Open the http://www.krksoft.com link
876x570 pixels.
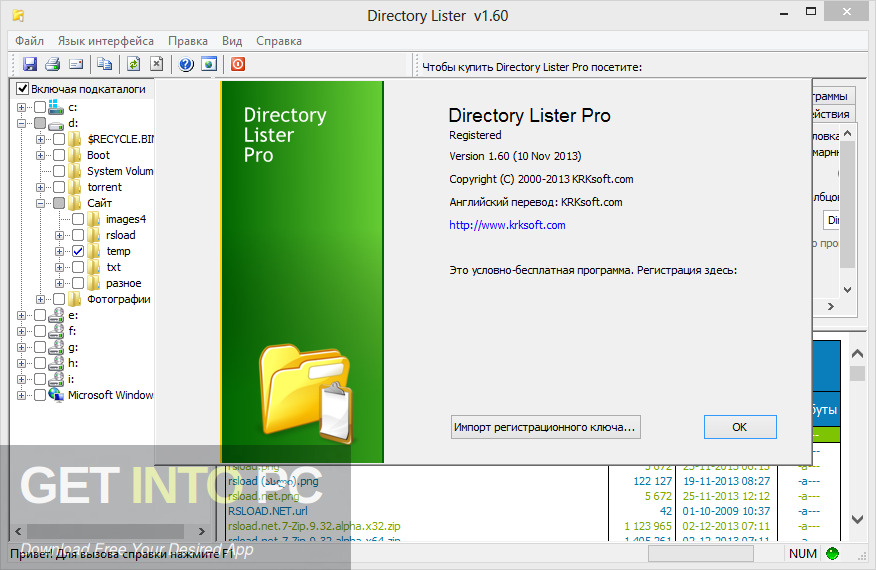point(507,225)
